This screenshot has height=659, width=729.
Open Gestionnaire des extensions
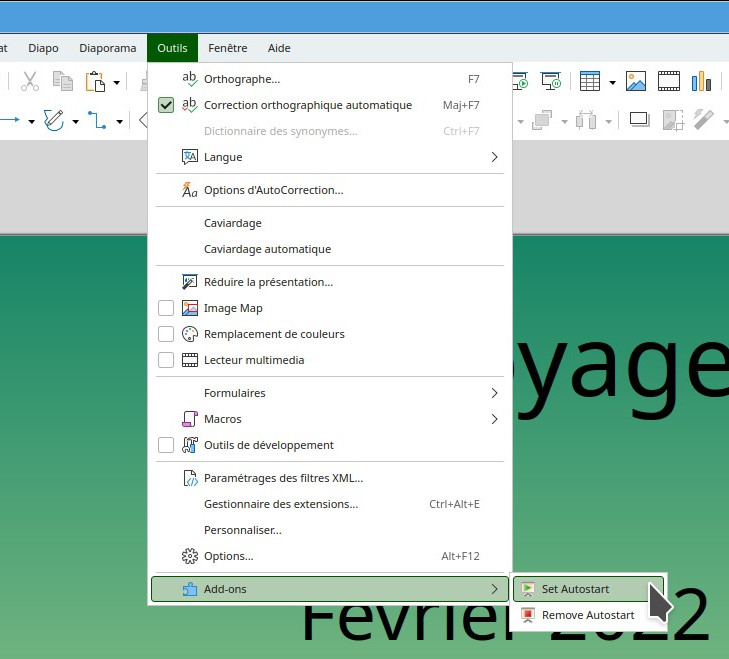[330, 504]
